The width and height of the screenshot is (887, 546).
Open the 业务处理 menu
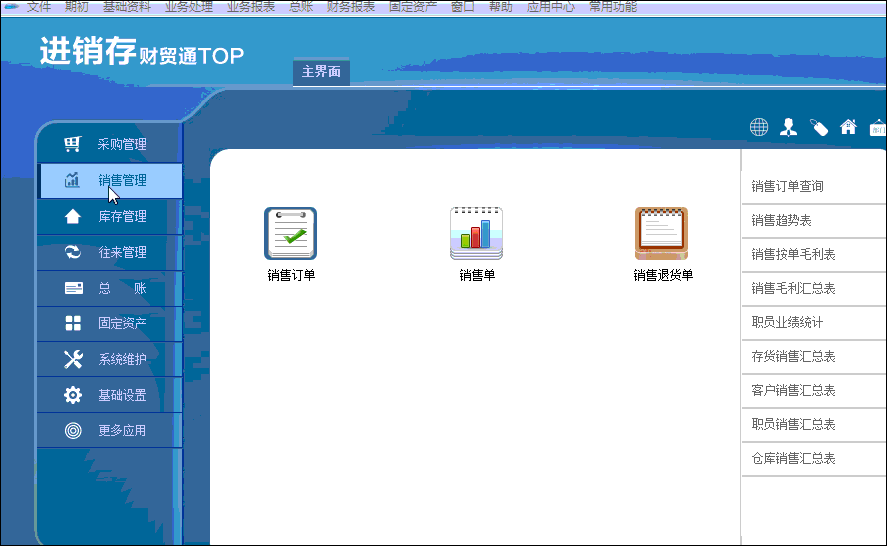coord(189,6)
